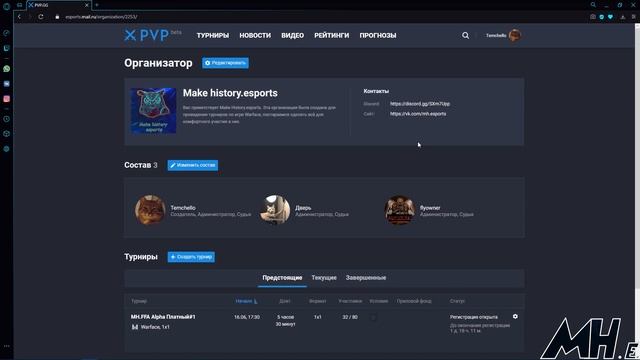640x360 pixels.
Task: Open flyowner member avatar
Action: point(400,210)
